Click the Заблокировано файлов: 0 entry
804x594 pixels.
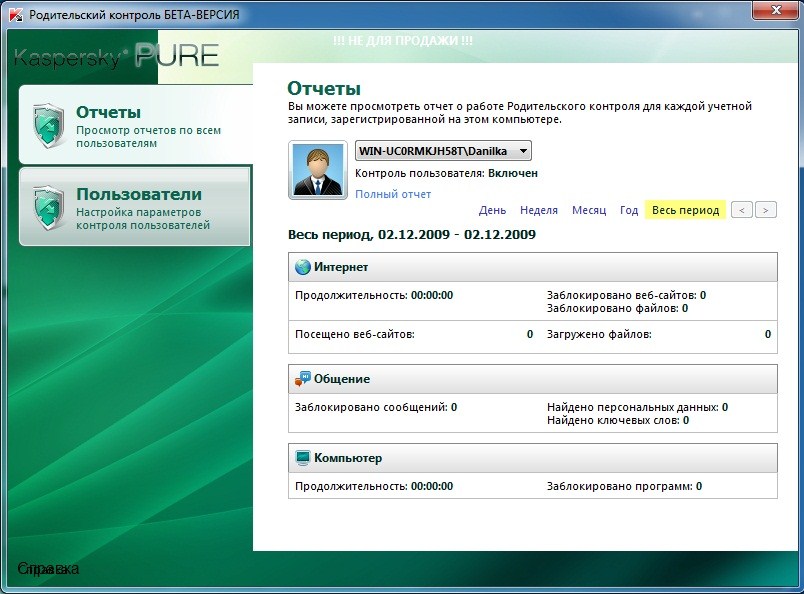[617, 308]
